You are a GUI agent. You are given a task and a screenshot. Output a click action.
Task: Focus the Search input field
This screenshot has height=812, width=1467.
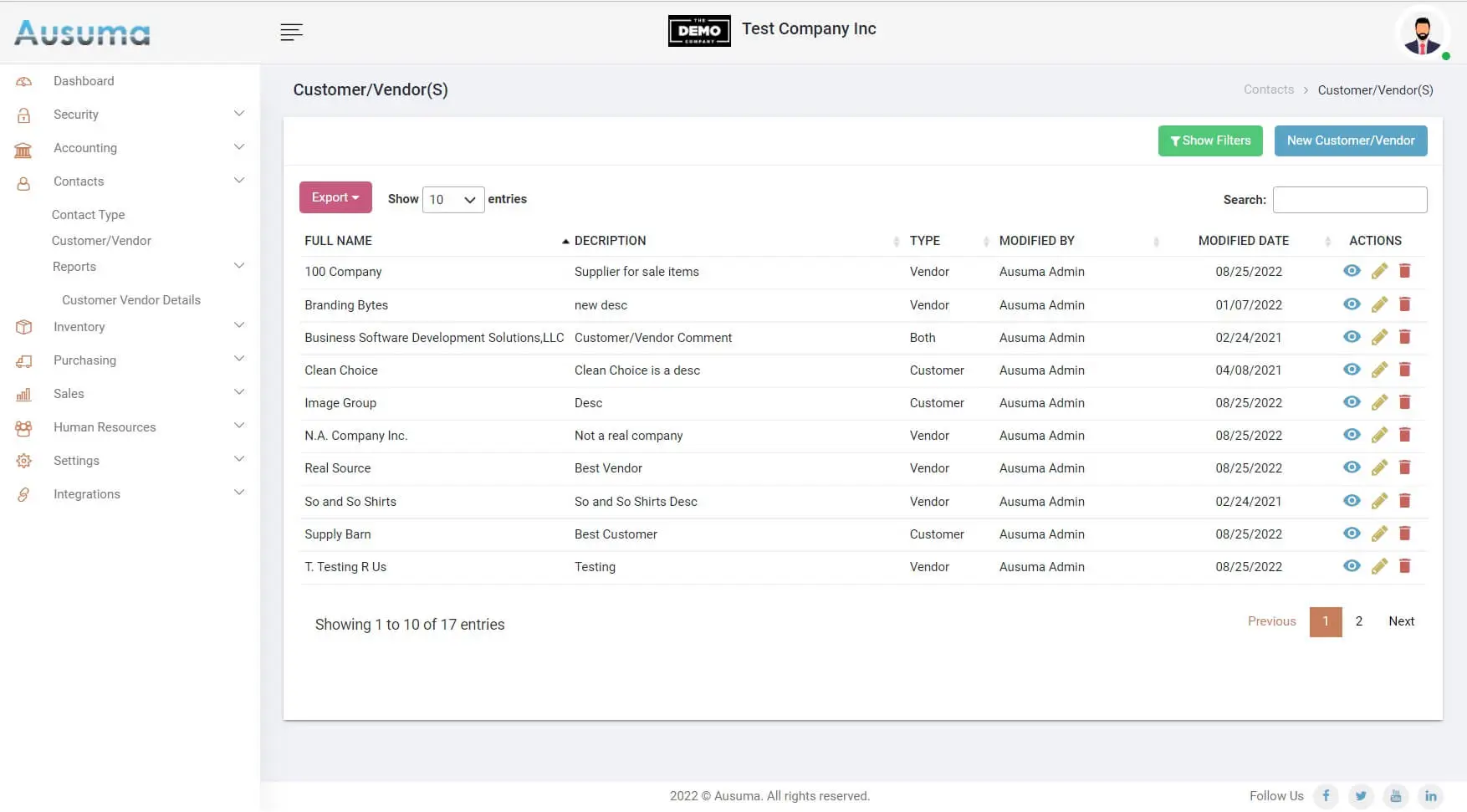(x=1349, y=200)
